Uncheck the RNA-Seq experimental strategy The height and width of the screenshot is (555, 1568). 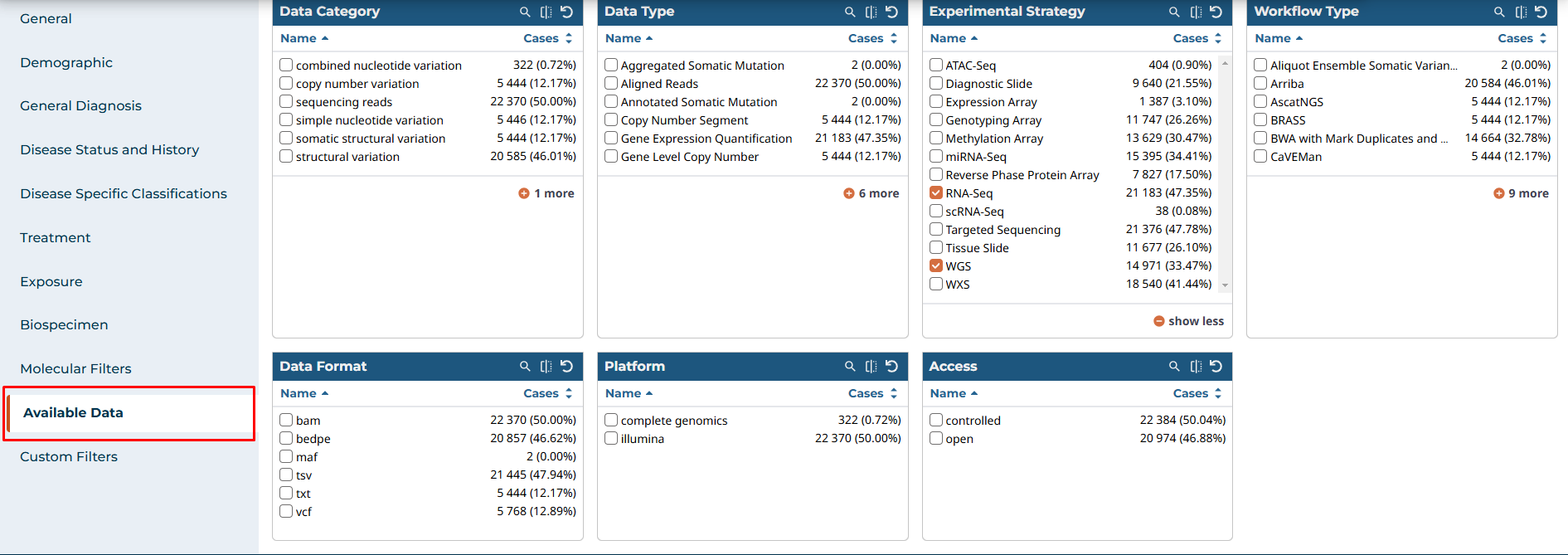click(936, 192)
